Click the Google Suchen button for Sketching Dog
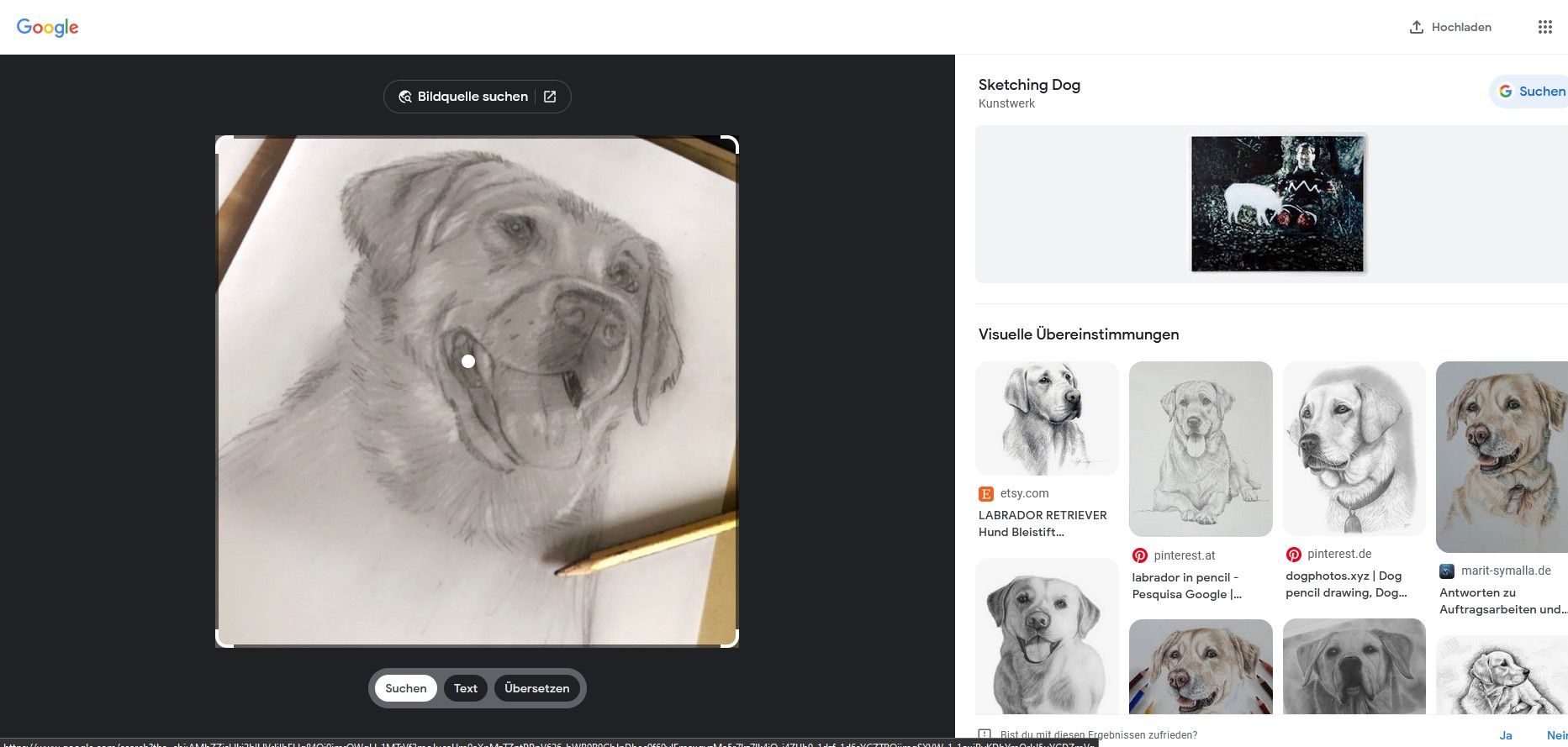Screen dimensions: 1568x747 pos(1532,92)
